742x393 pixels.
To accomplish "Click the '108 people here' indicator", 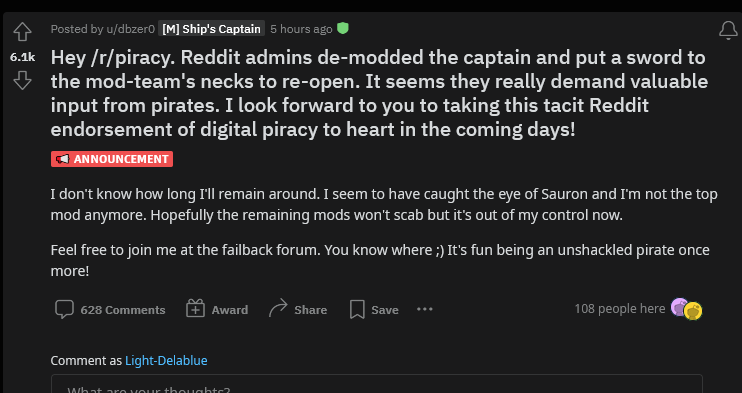I will (619, 309).
